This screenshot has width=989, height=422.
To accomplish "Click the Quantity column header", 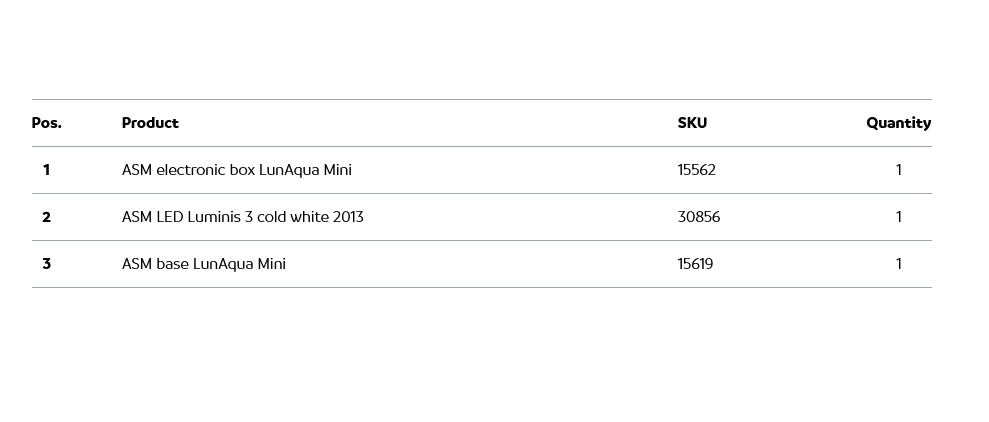I will (x=898, y=123).
